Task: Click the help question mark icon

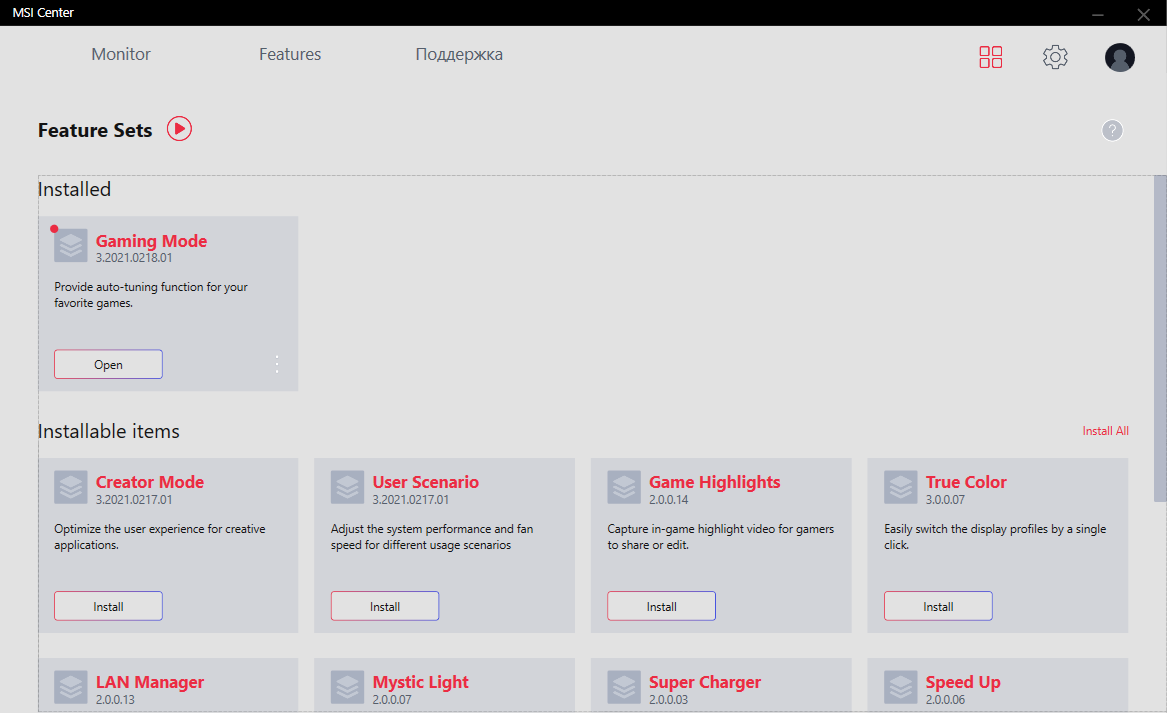Action: (1112, 130)
